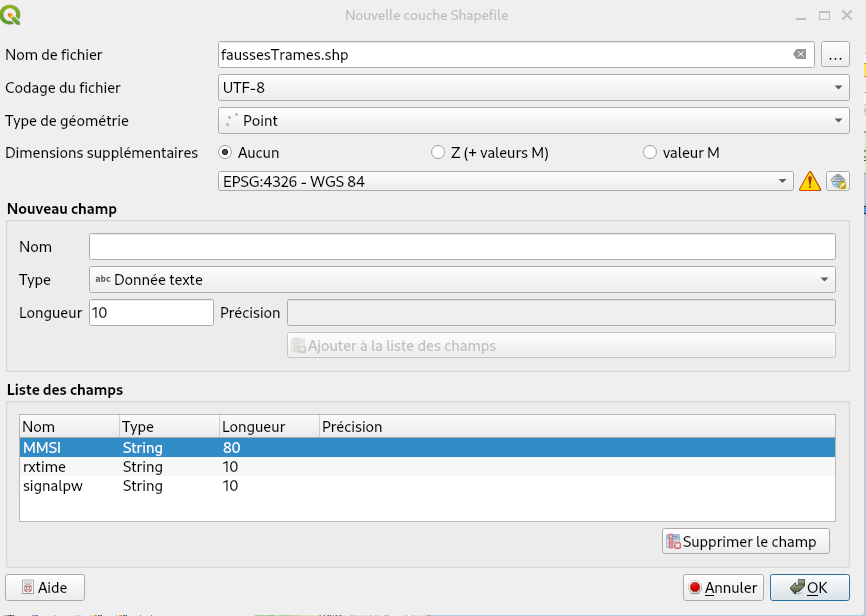
Task: Click the Annuler button
Action: click(x=723, y=588)
